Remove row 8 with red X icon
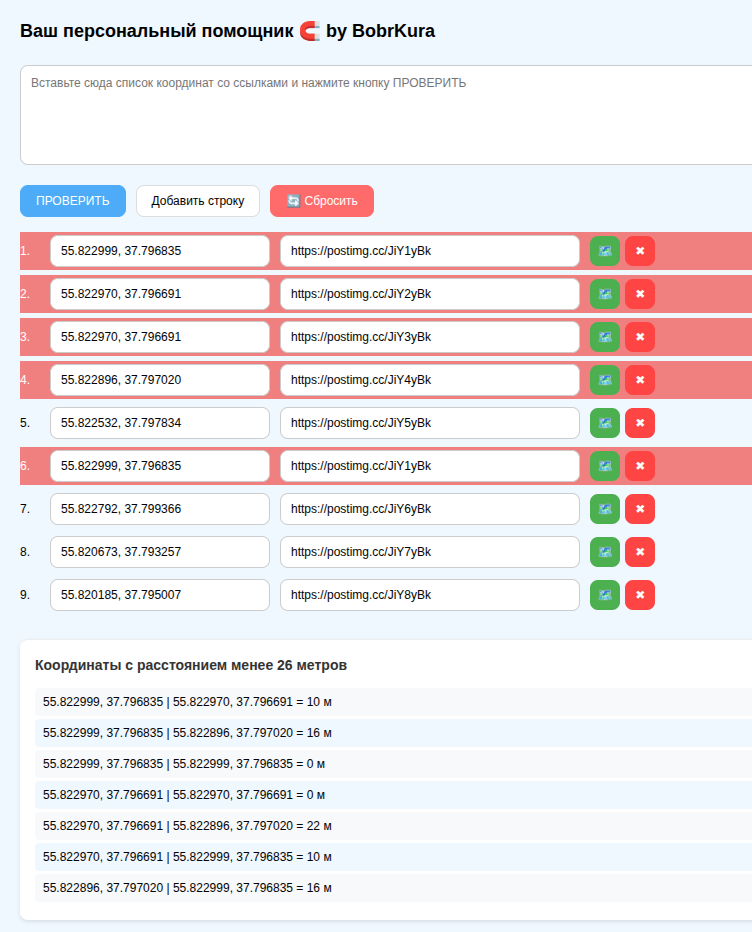 pos(640,552)
